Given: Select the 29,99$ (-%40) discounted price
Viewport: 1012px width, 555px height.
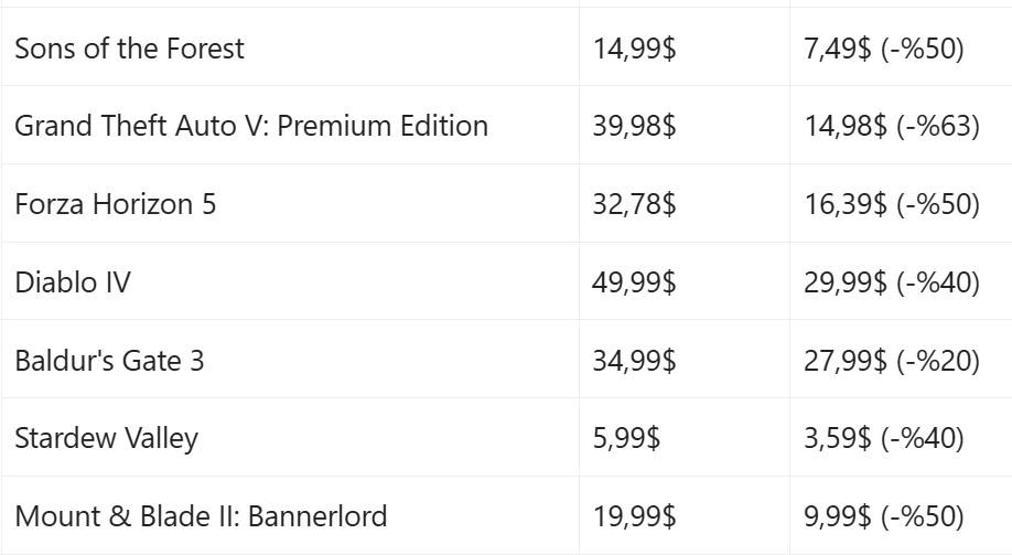Looking at the screenshot, I should click(891, 282).
